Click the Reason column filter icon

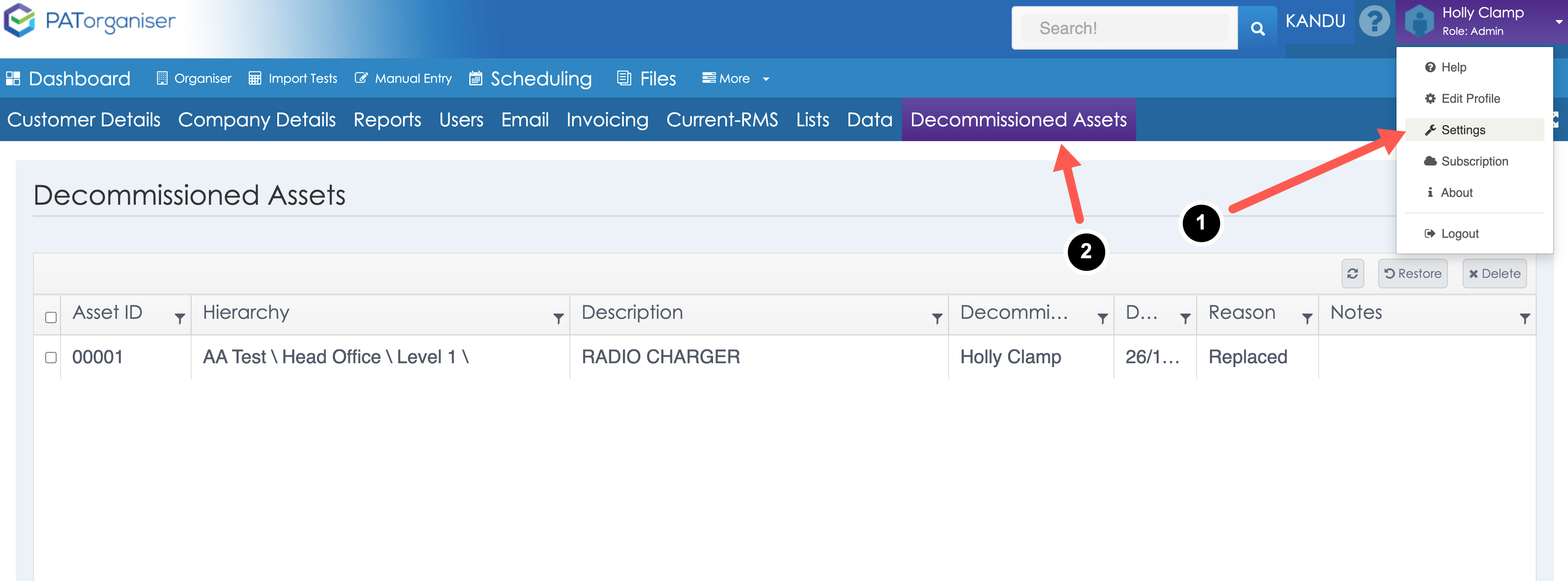(x=1306, y=318)
